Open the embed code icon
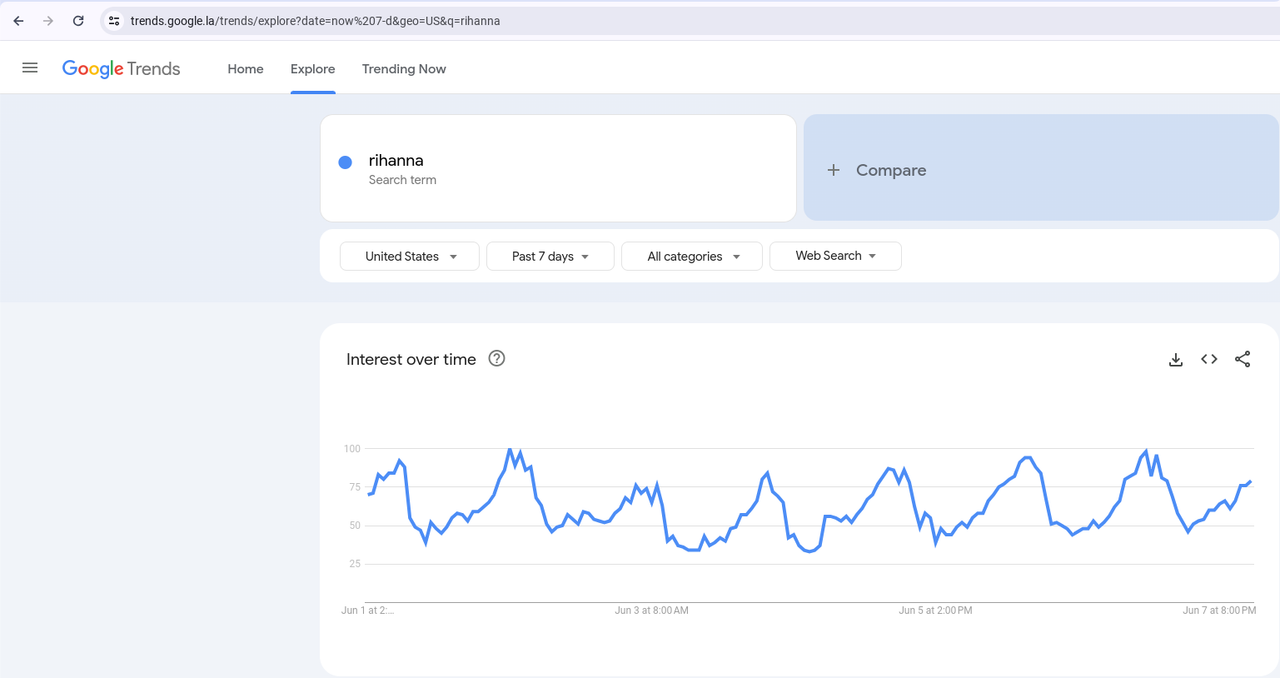 1209,360
